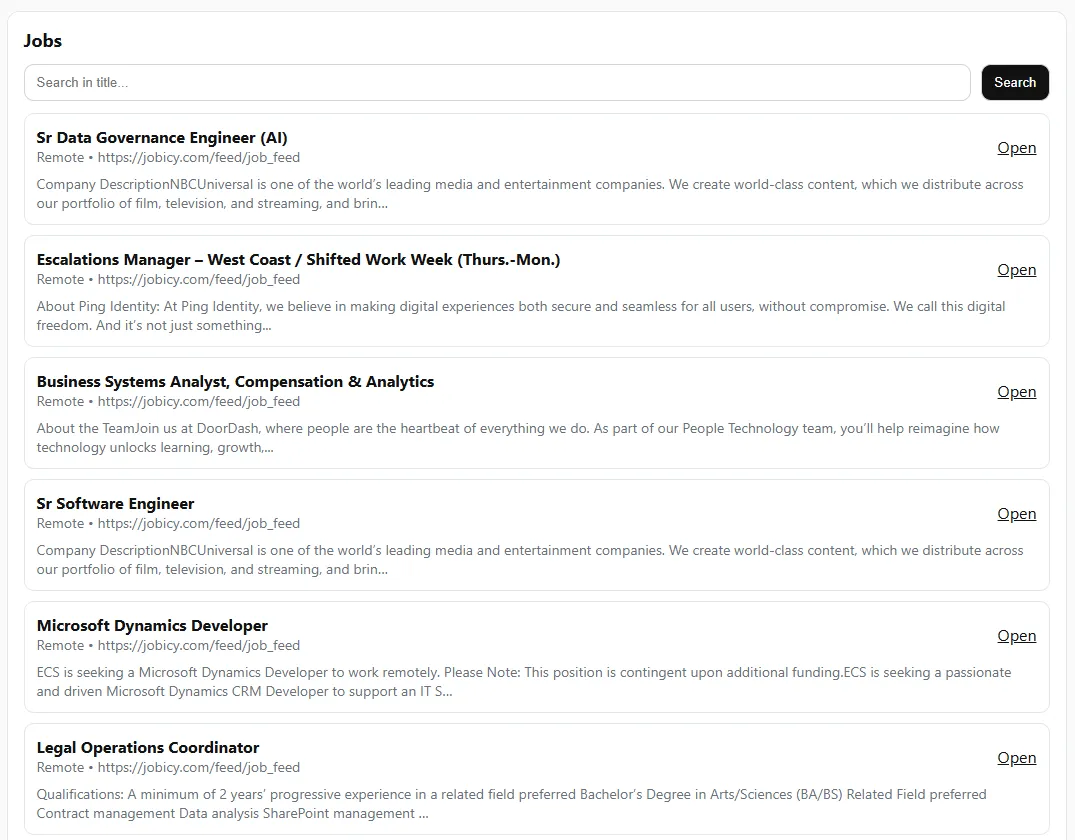Click the Business Systems Analyst title text
The image size is (1075, 840).
(x=235, y=381)
